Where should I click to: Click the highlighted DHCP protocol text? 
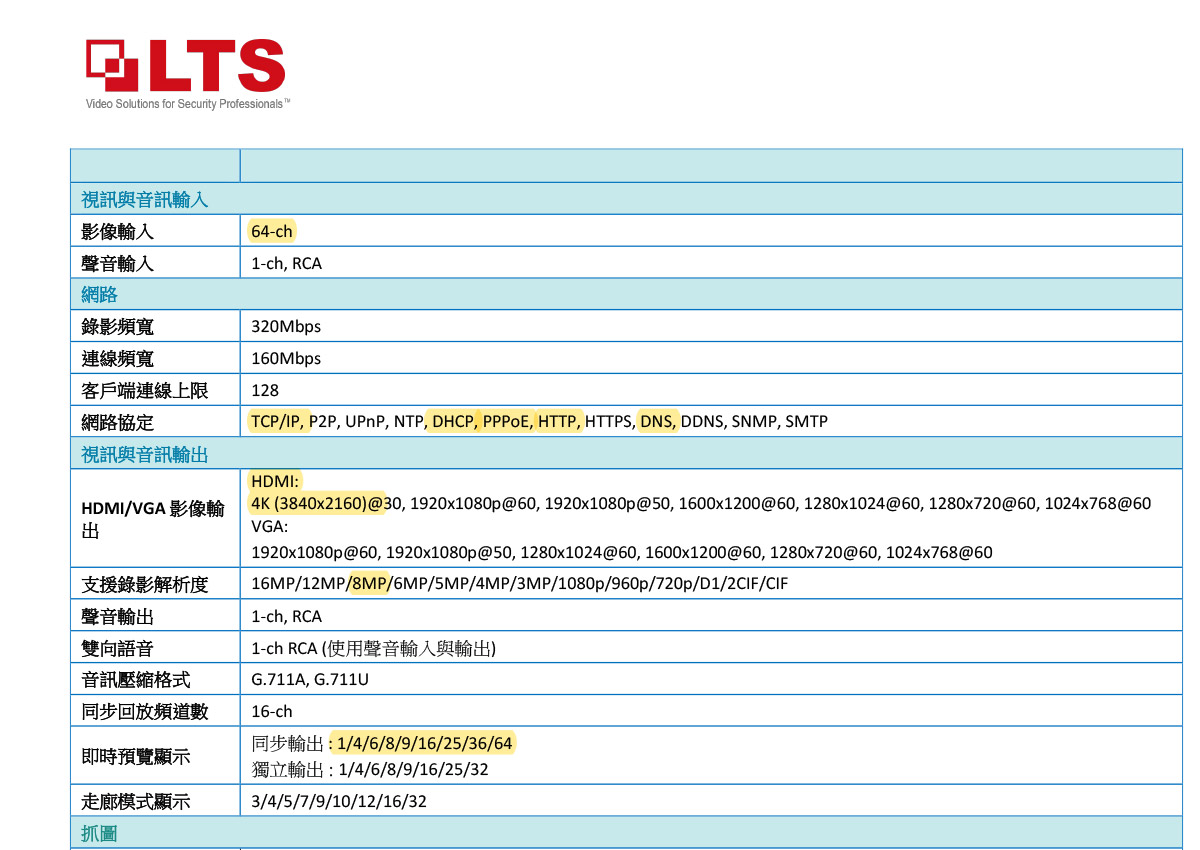(453, 422)
